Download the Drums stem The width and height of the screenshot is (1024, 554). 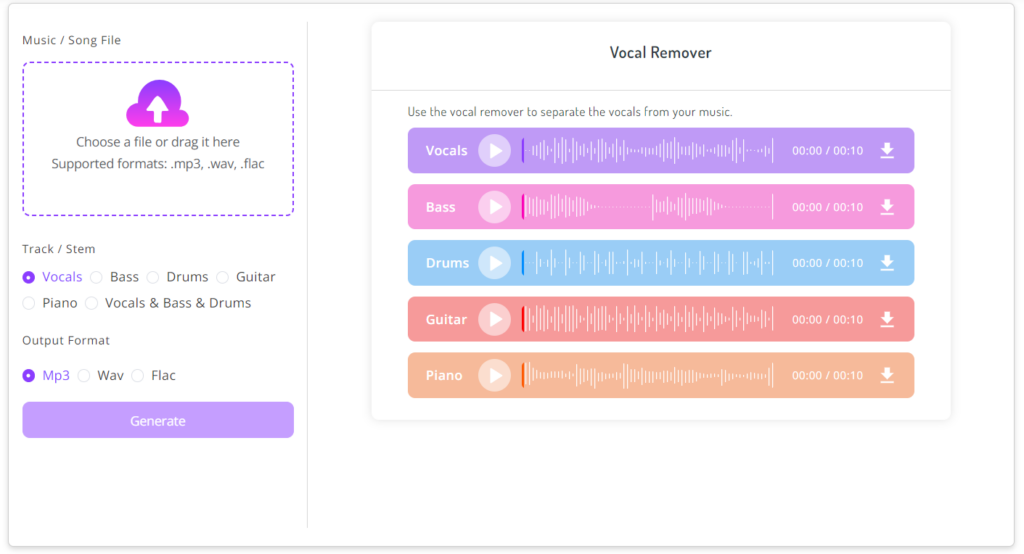coord(886,263)
